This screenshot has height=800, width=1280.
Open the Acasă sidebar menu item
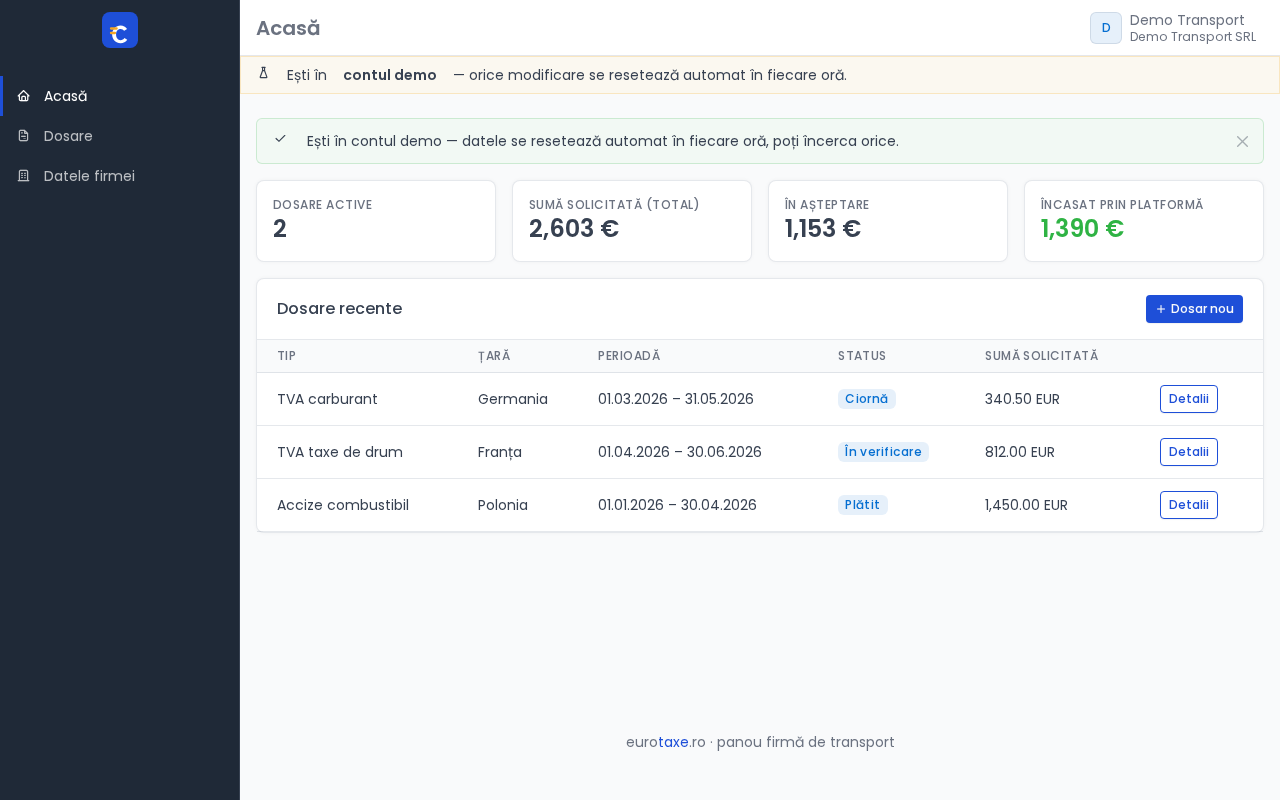[x=120, y=96]
